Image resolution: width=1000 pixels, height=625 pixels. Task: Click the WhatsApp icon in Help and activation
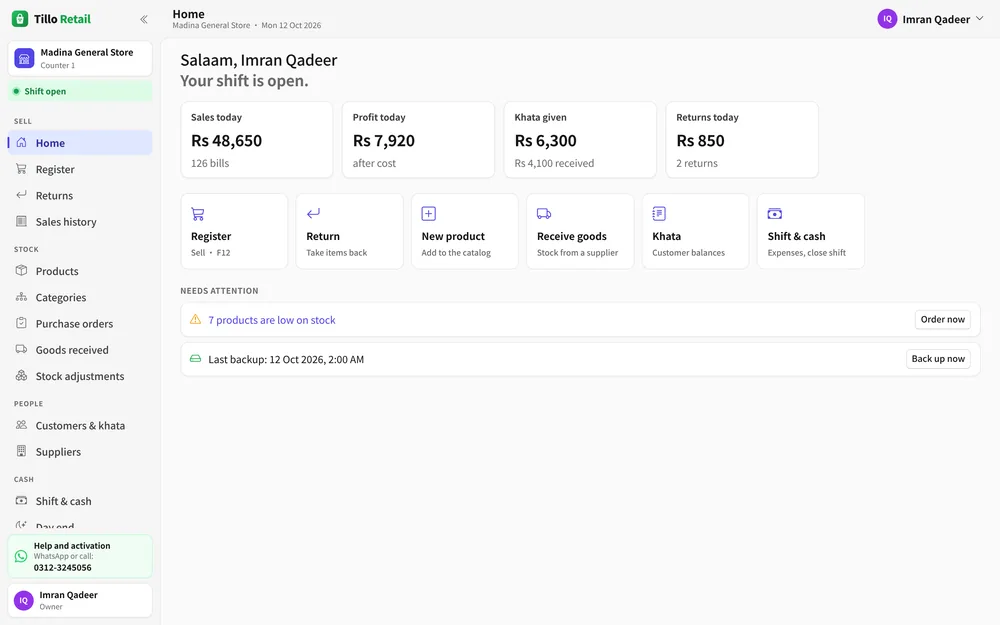(21, 556)
